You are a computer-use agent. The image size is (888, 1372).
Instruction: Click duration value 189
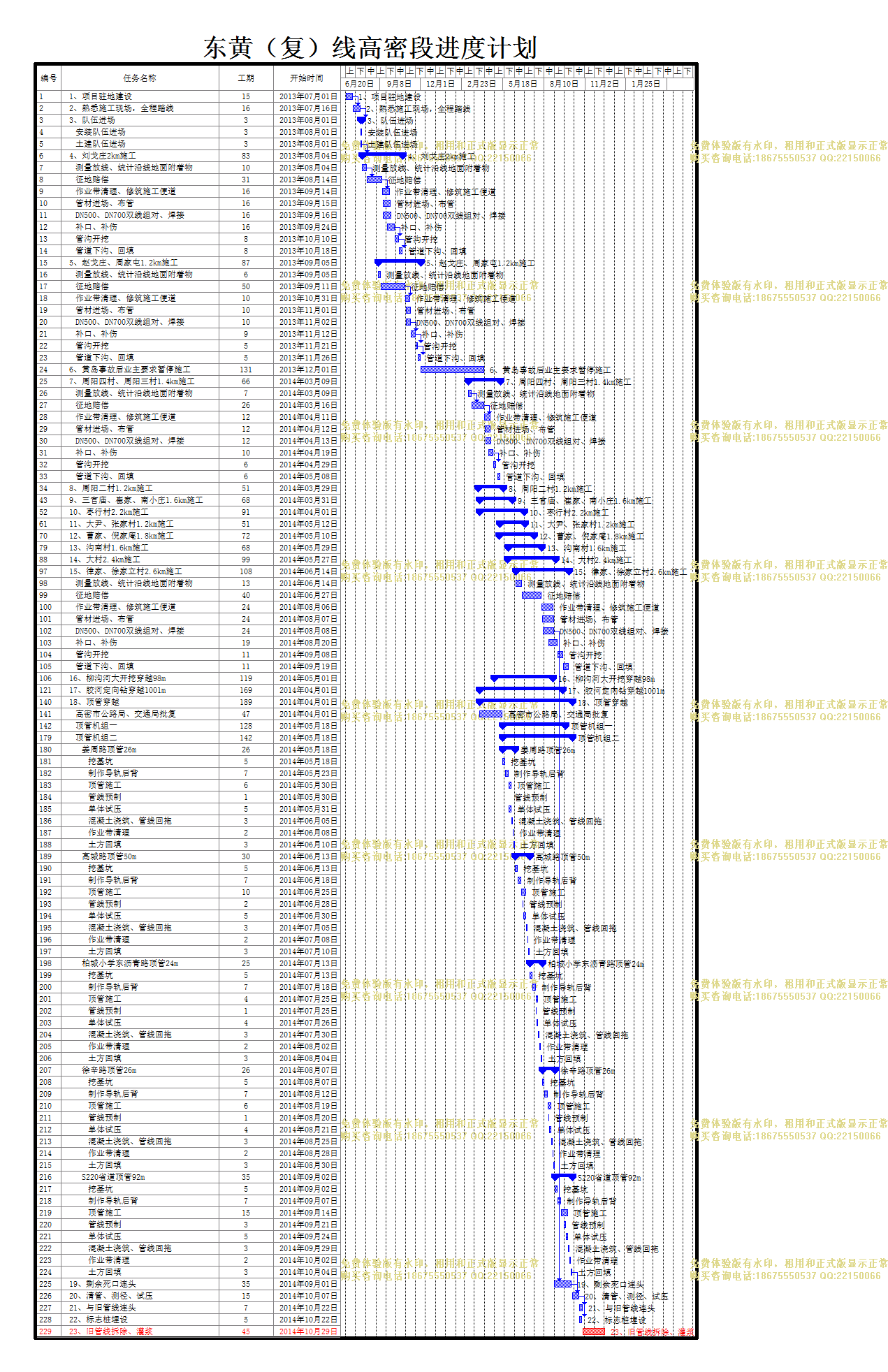pos(246,702)
